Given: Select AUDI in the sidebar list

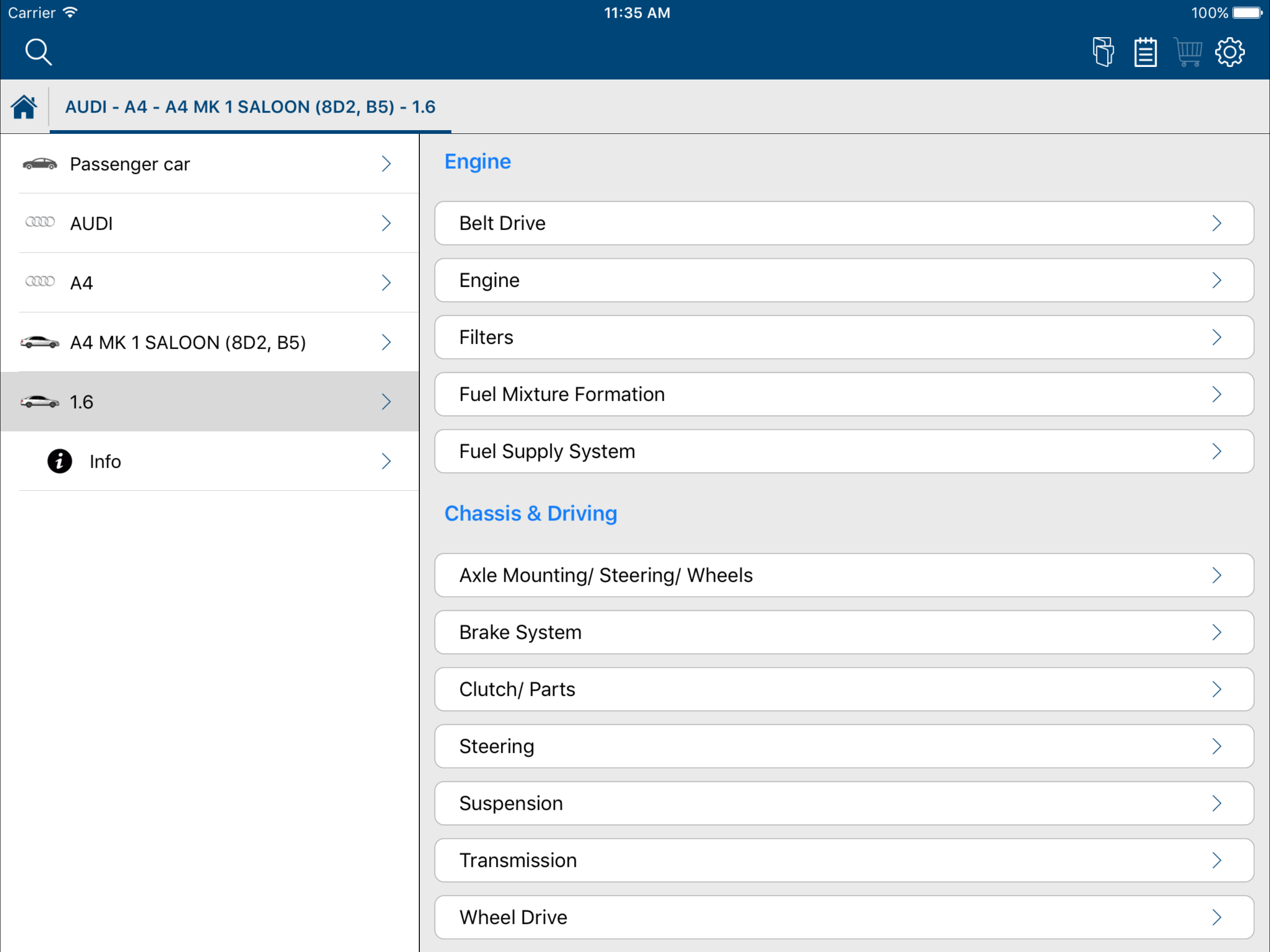Looking at the screenshot, I should coord(210,224).
